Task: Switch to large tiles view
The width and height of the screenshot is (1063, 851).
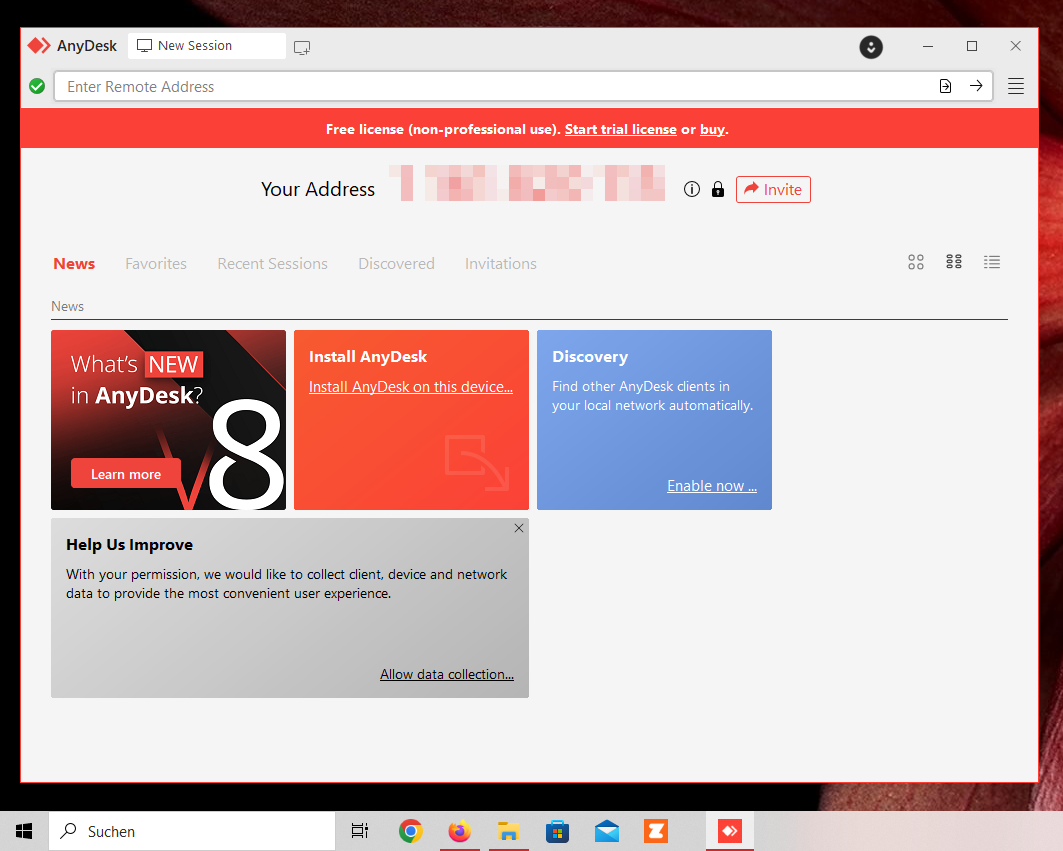Action: pos(916,262)
